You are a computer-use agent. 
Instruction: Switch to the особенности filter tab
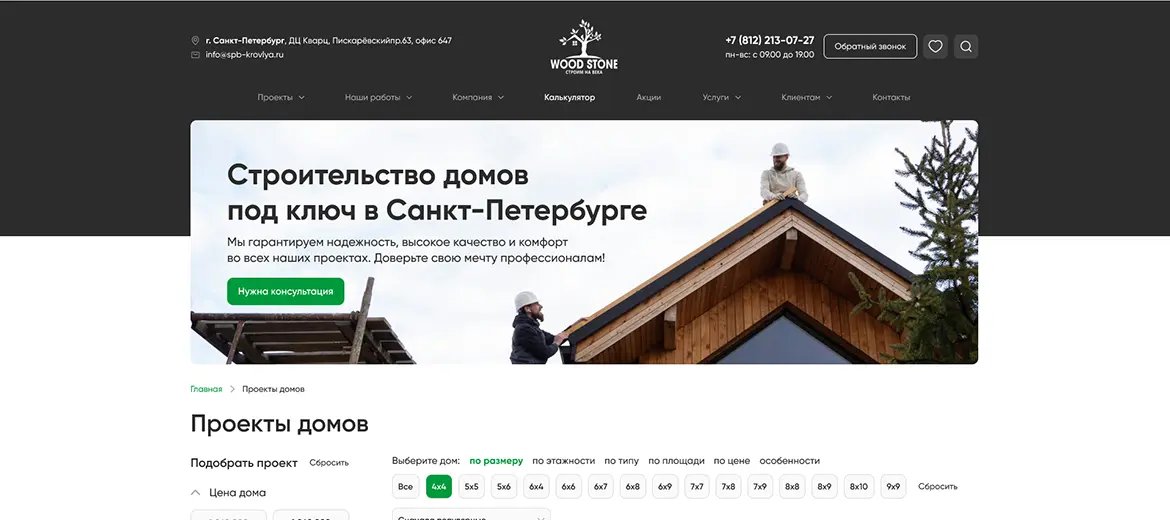click(x=789, y=461)
